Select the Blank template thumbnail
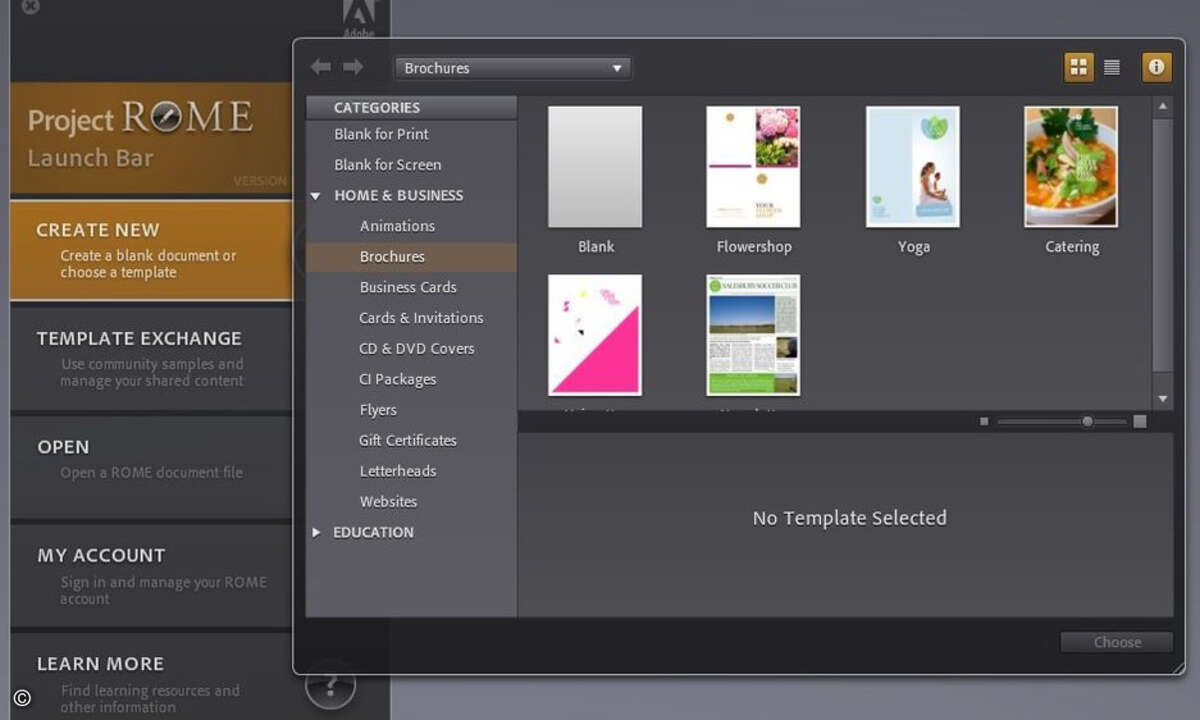 click(595, 167)
